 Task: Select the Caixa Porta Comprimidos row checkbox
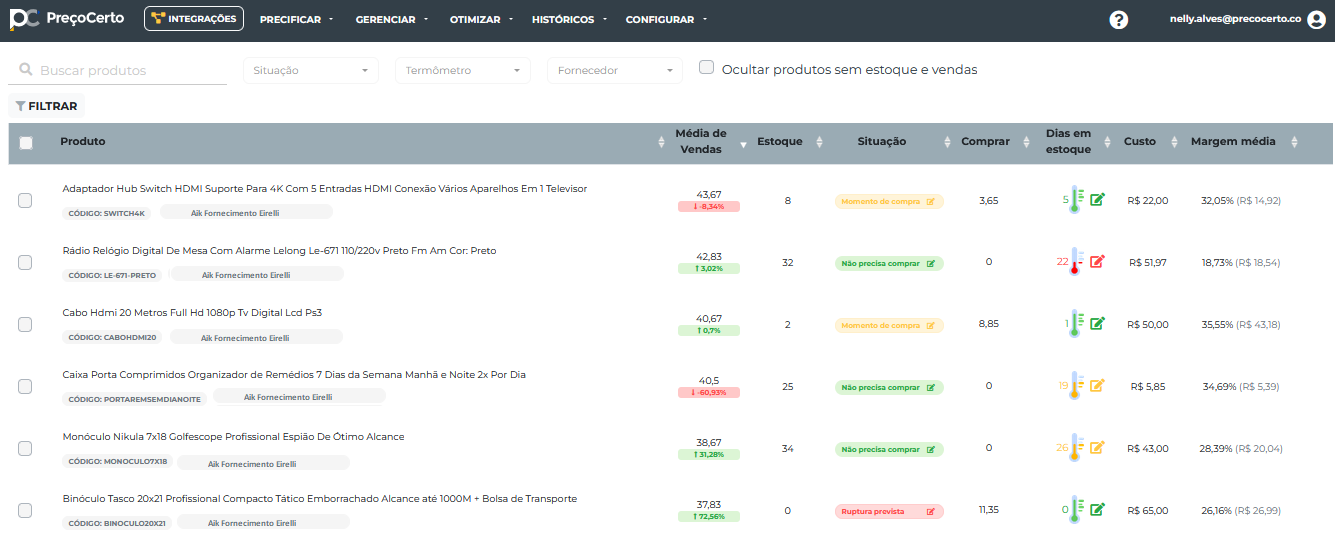pyautogui.click(x=25, y=386)
